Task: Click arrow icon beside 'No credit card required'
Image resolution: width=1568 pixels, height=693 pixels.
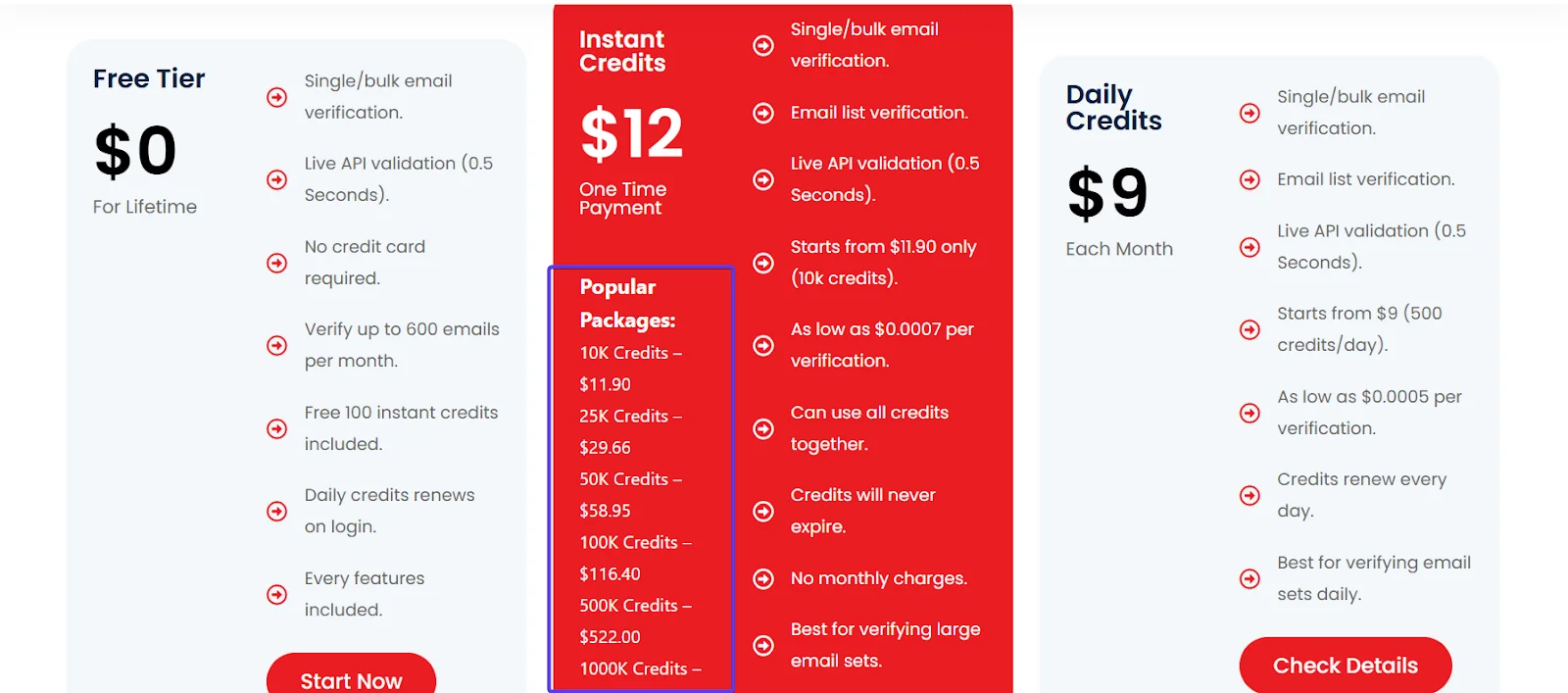Action: coord(277,263)
